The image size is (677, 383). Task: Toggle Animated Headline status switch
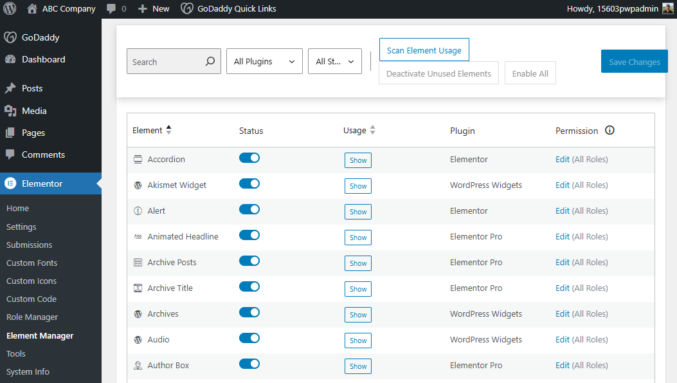point(250,235)
